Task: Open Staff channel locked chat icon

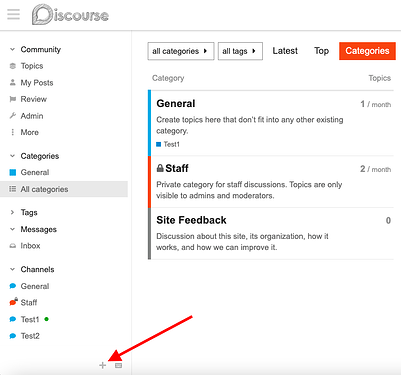Action: (x=13, y=302)
